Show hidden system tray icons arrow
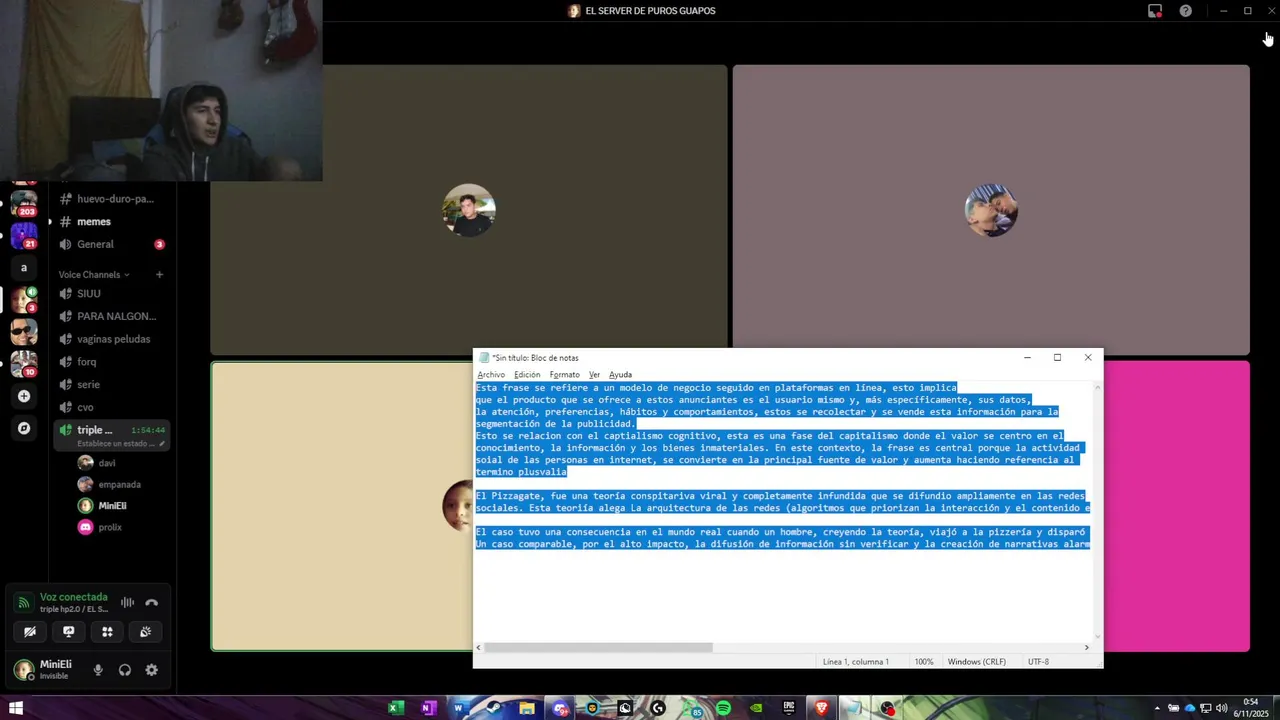 [x=1157, y=708]
